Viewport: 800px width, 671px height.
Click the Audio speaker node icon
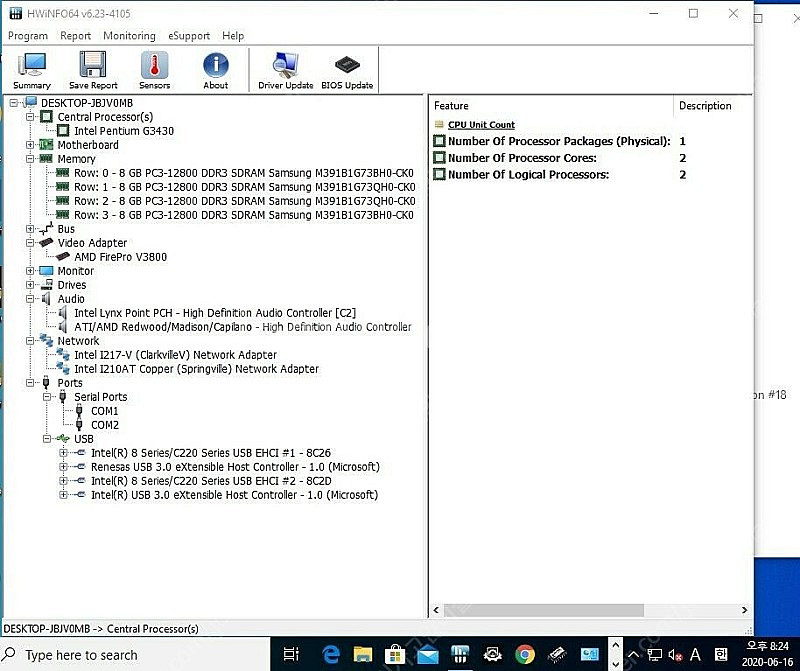tap(46, 299)
